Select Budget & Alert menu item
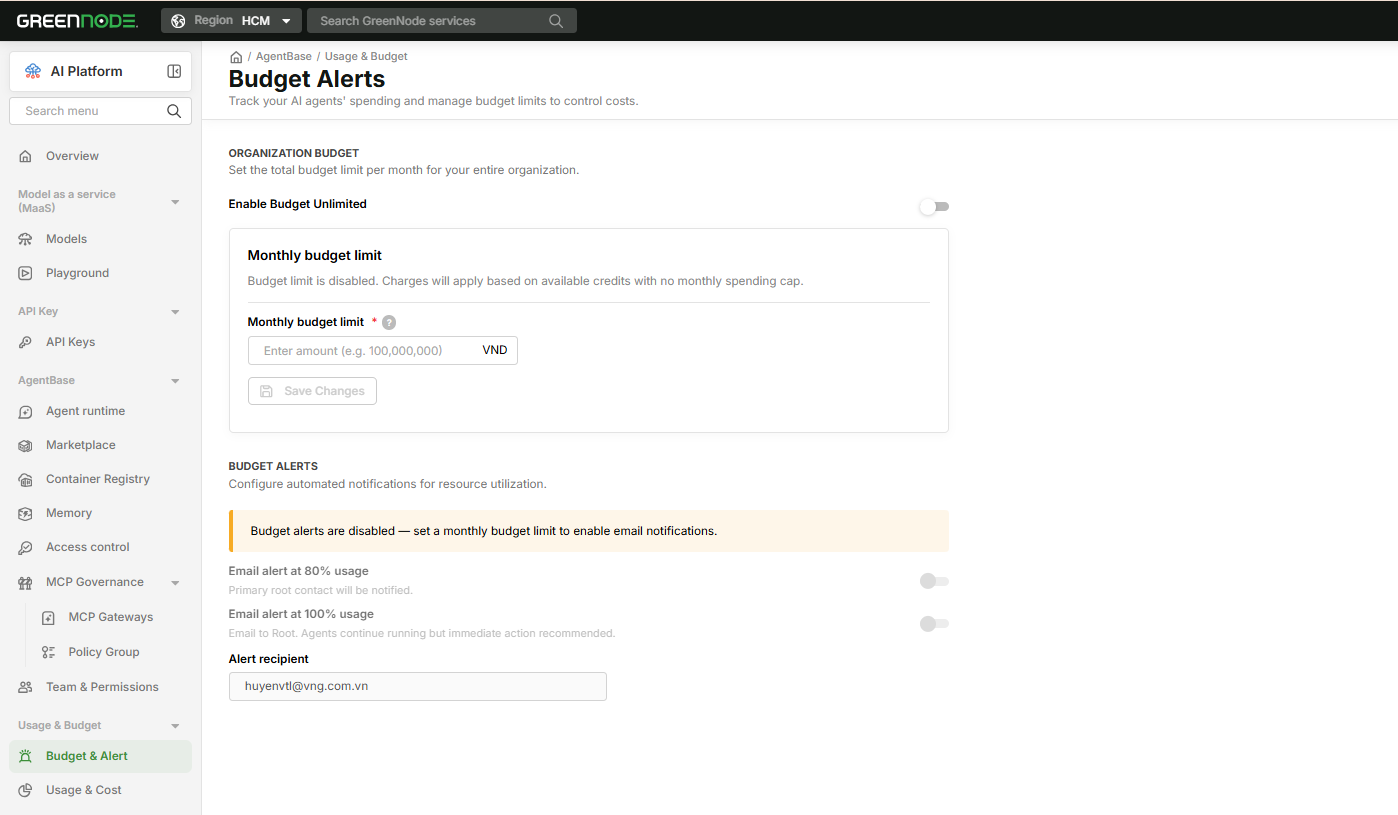Image resolution: width=1398 pixels, height=815 pixels. click(100, 756)
